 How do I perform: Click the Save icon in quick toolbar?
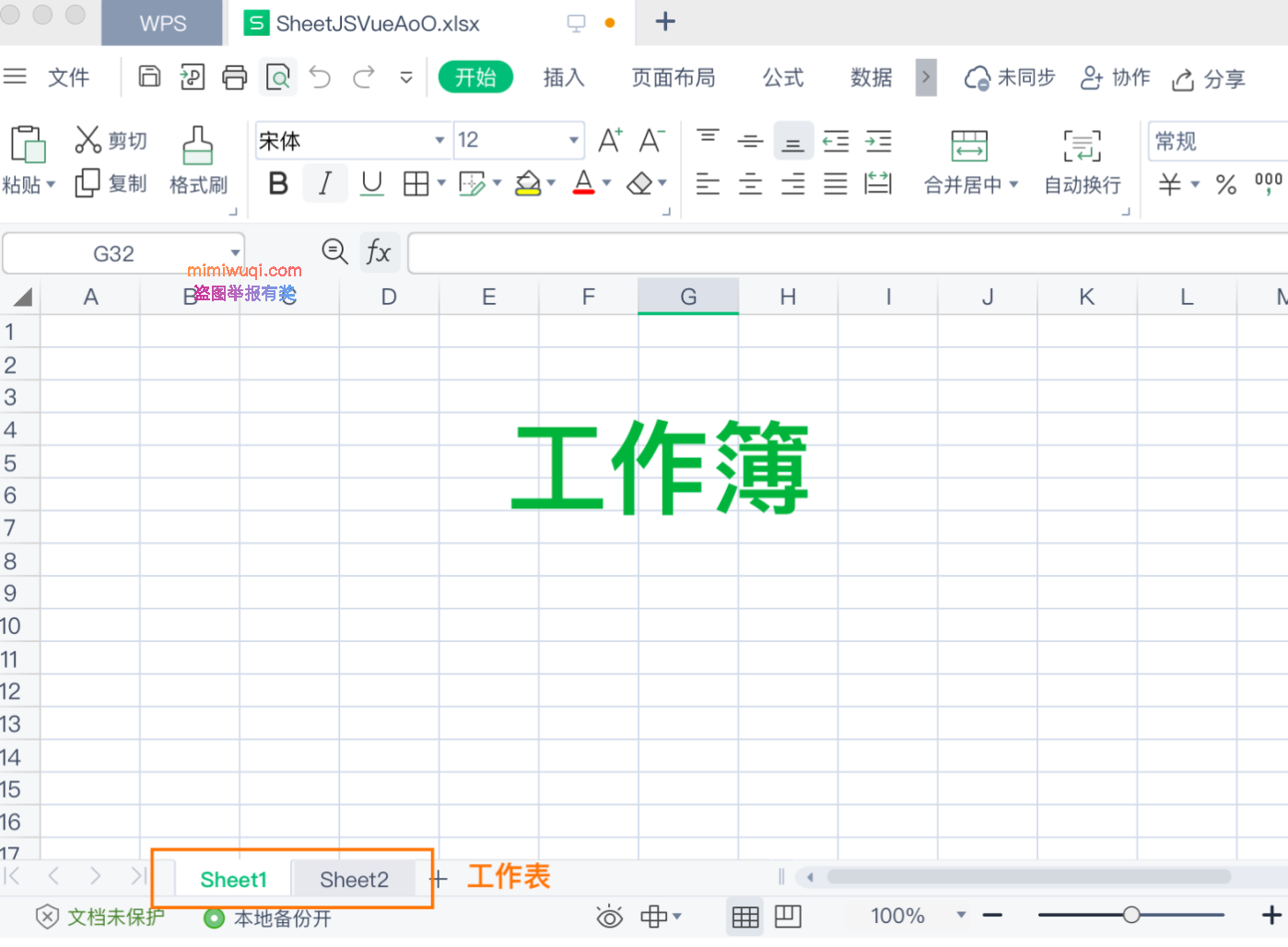pyautogui.click(x=149, y=76)
